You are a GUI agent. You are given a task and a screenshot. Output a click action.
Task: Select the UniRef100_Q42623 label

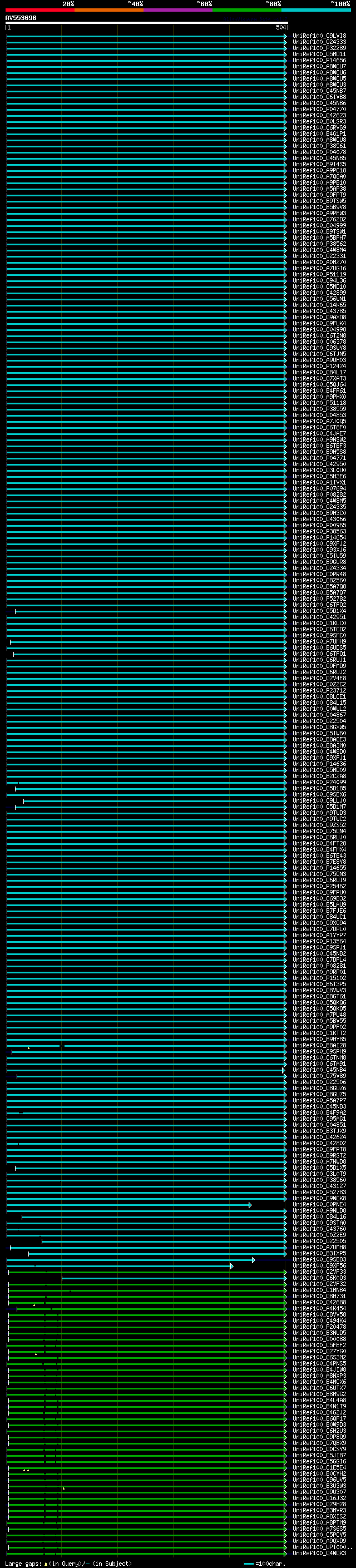click(319, 116)
